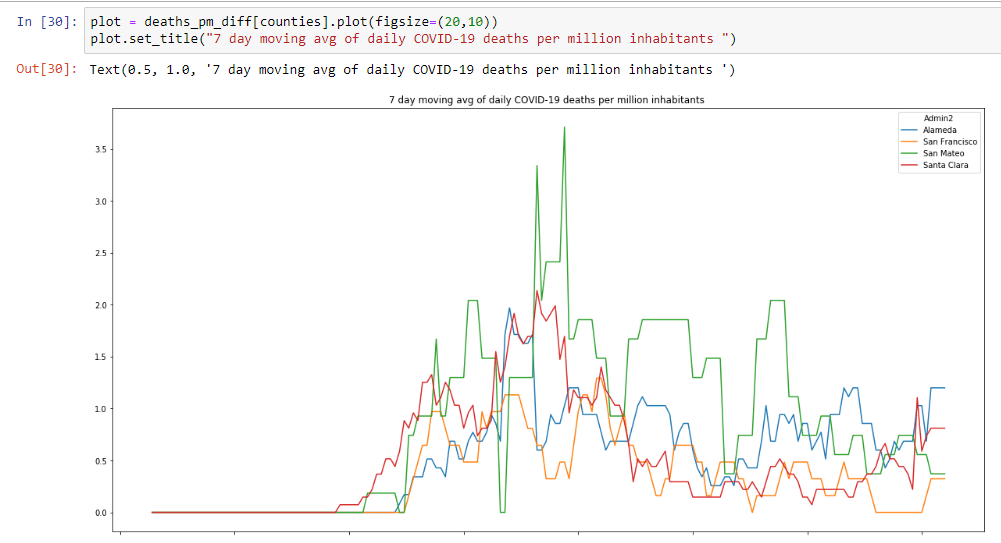Select the San Mateo legend label
The height and width of the screenshot is (543, 1001).
click(943, 153)
